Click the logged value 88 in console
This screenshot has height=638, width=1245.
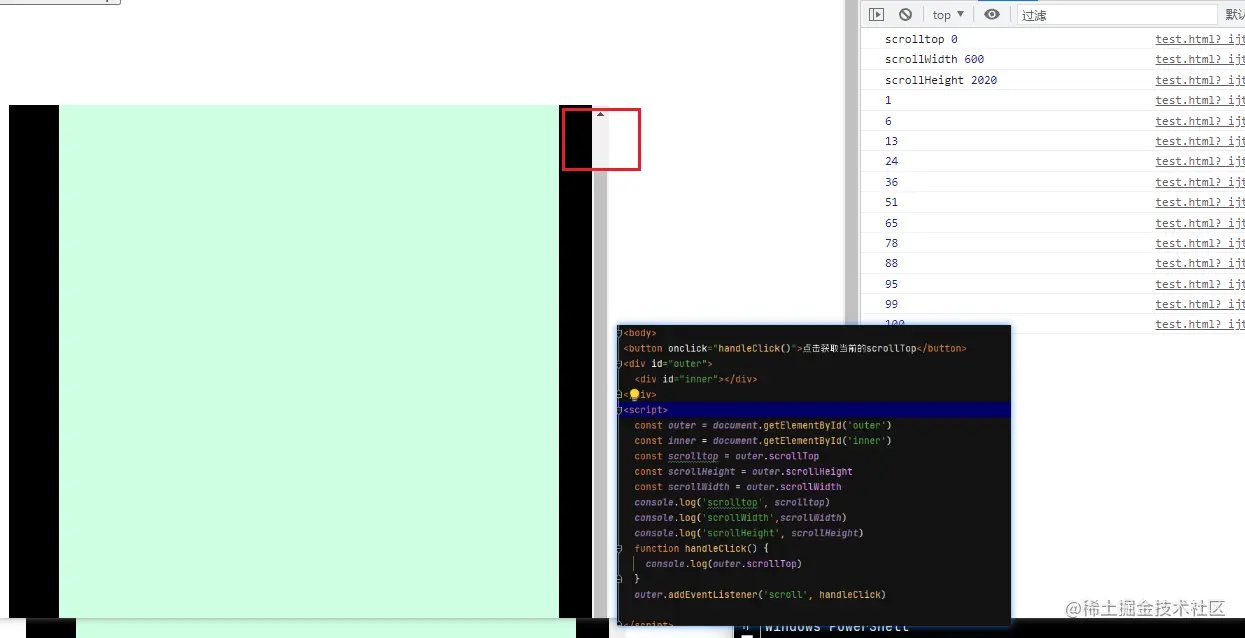(x=891, y=263)
